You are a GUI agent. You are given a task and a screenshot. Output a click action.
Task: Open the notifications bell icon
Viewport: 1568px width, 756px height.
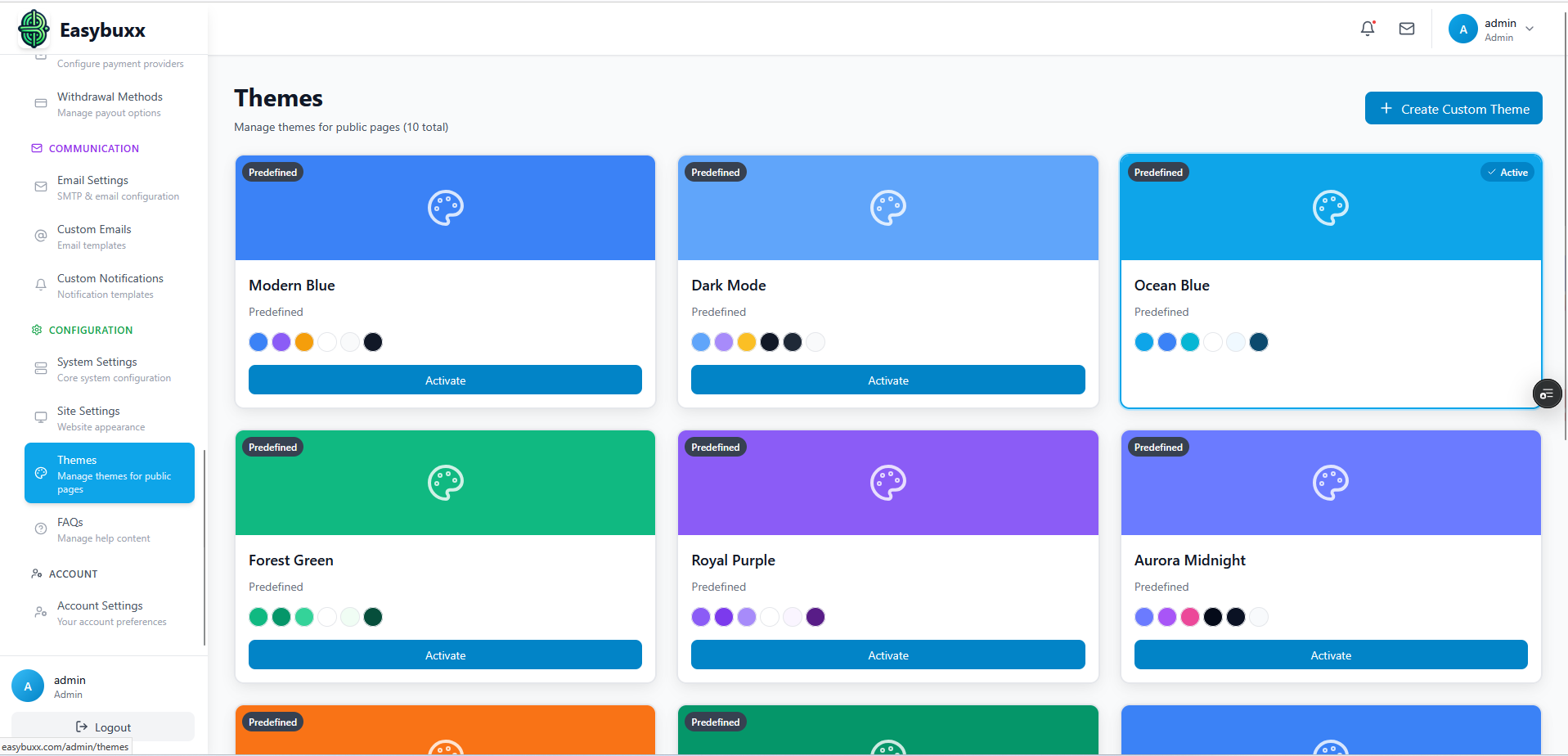[x=1367, y=29]
